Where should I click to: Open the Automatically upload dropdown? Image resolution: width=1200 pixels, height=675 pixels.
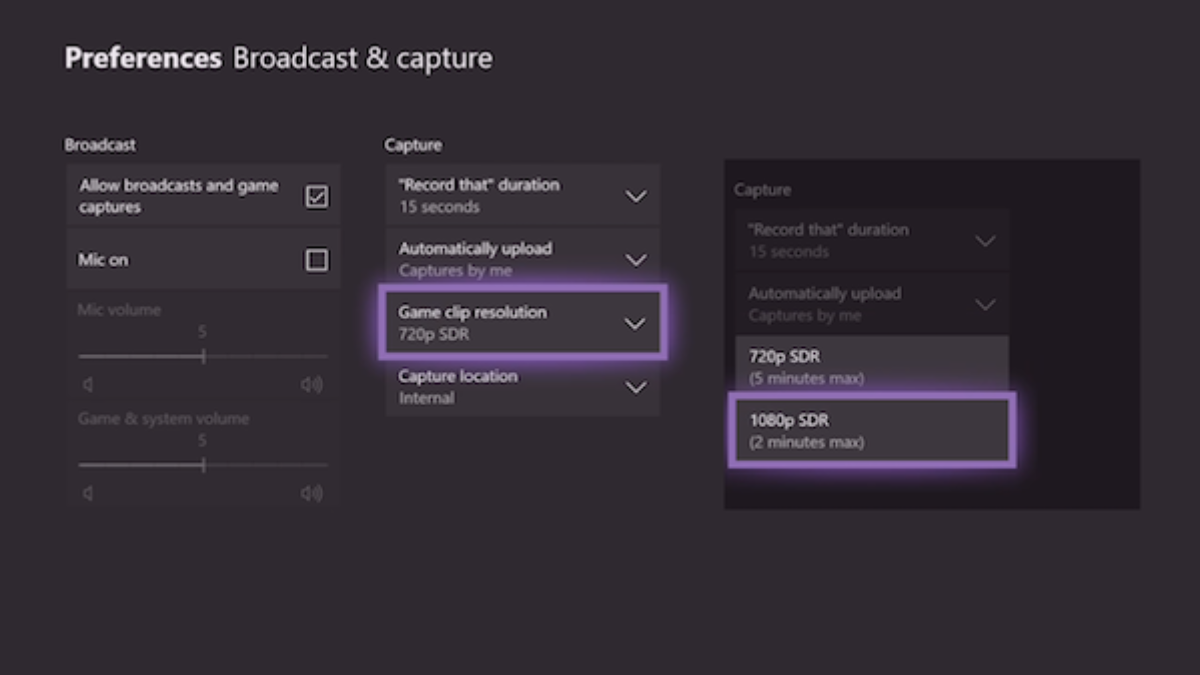(635, 260)
